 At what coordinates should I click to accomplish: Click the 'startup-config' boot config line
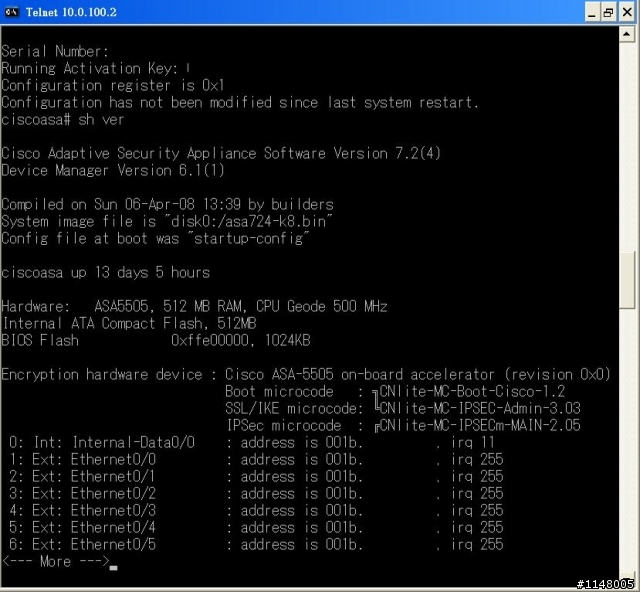(155, 238)
